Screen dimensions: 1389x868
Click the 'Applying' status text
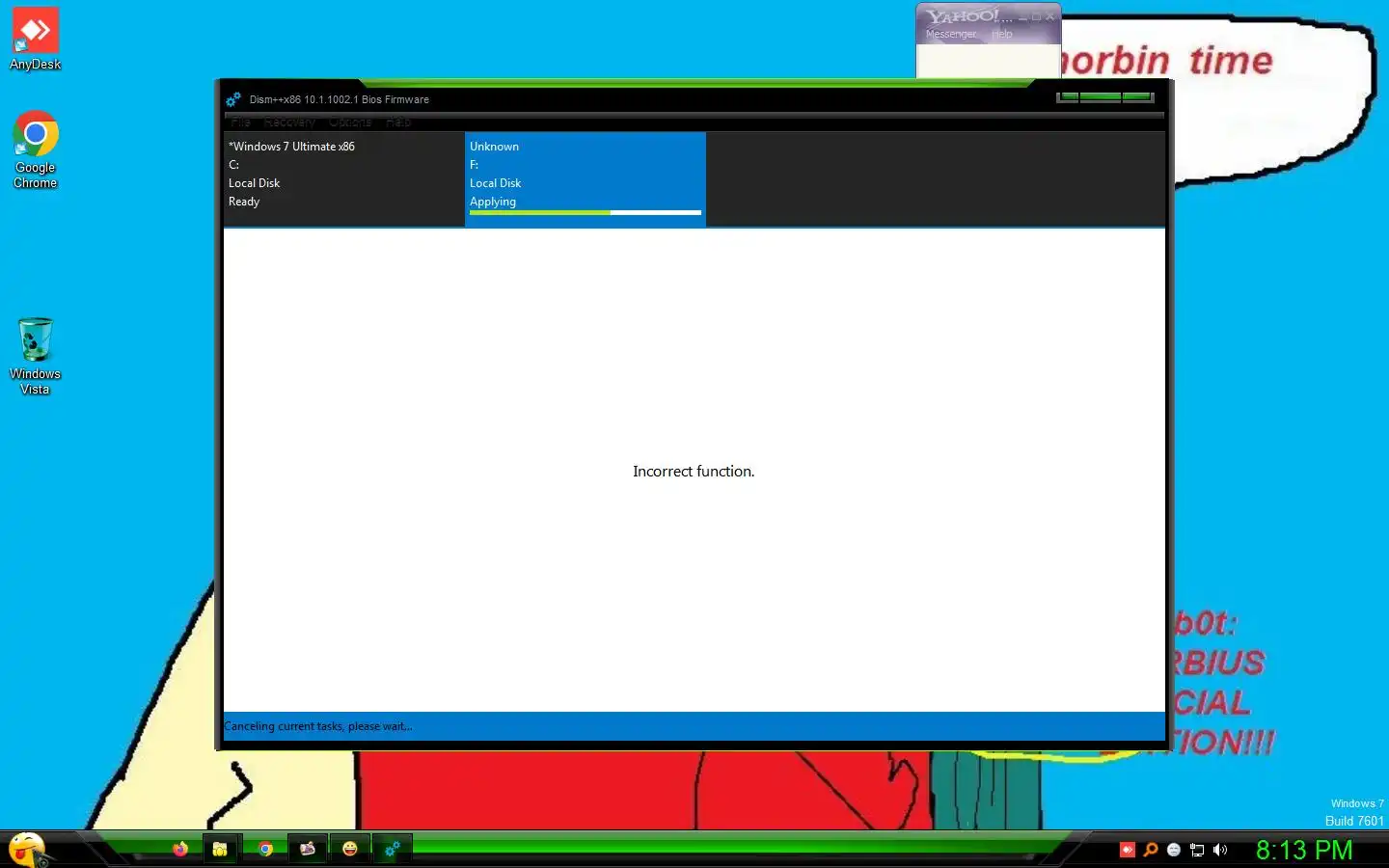pos(493,202)
